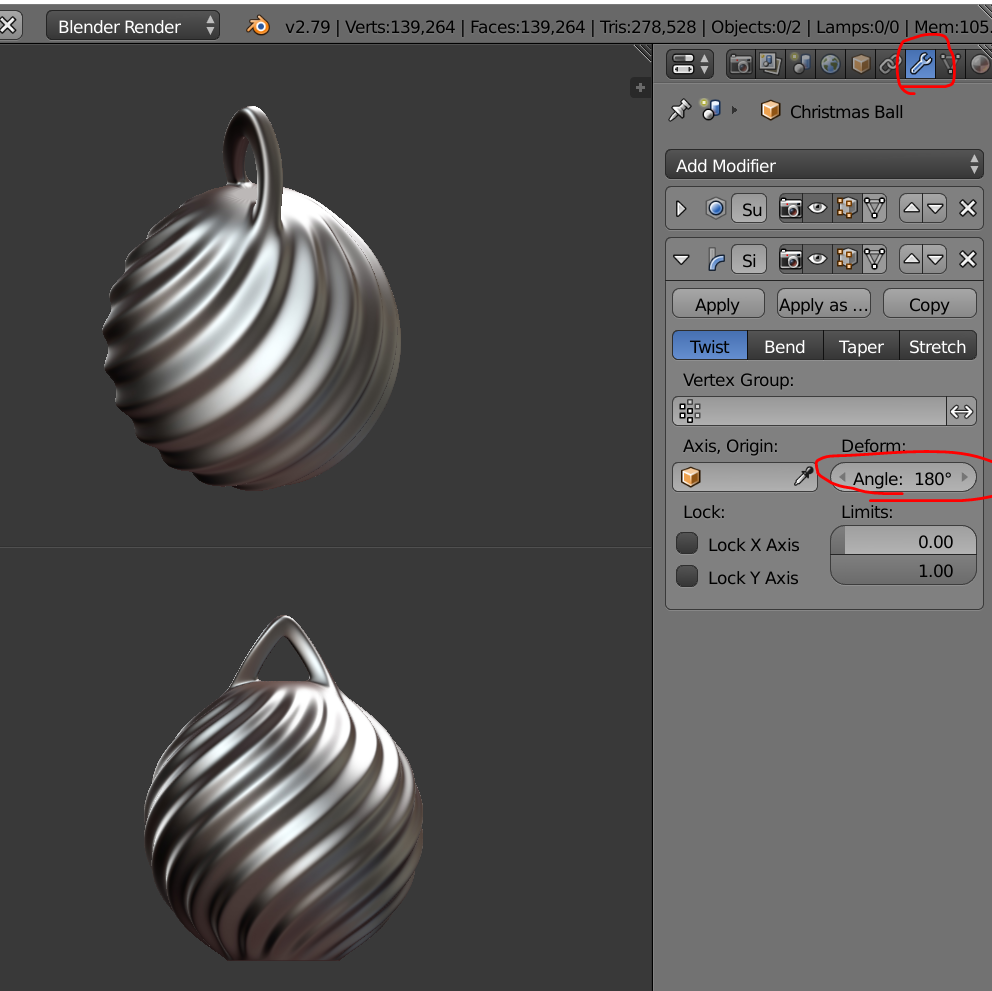Click the scene icon in breadcrumb

tap(711, 109)
